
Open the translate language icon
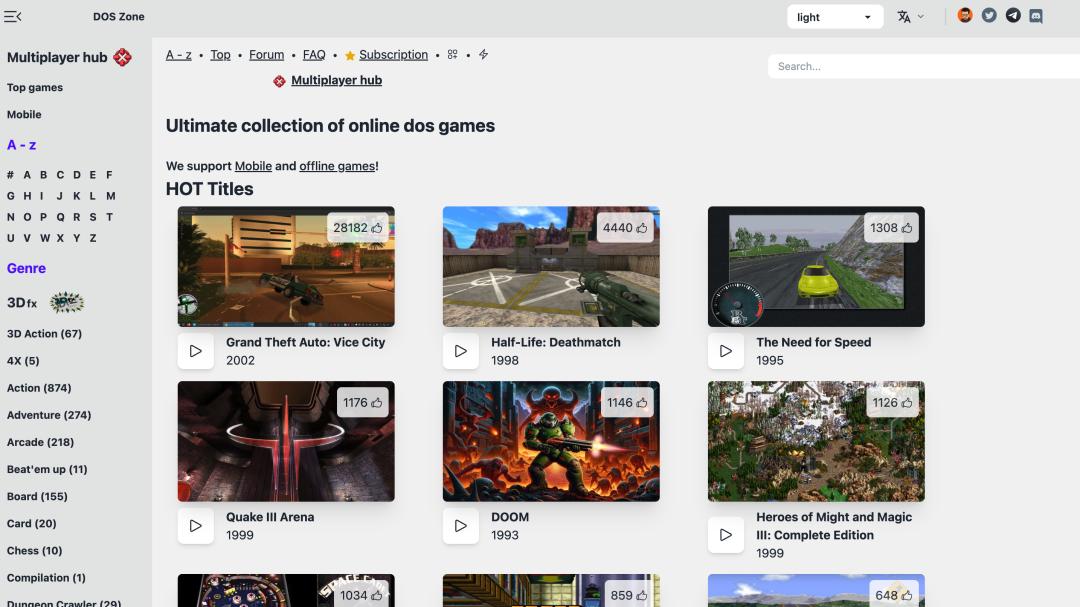point(904,17)
